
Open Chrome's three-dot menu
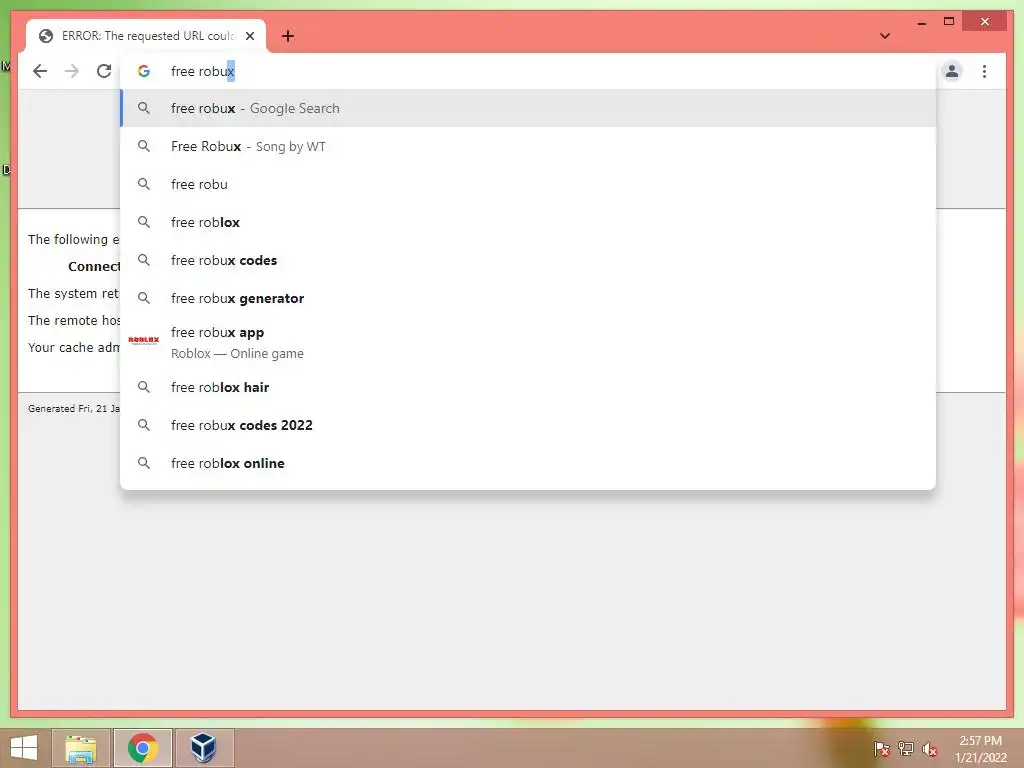point(984,71)
